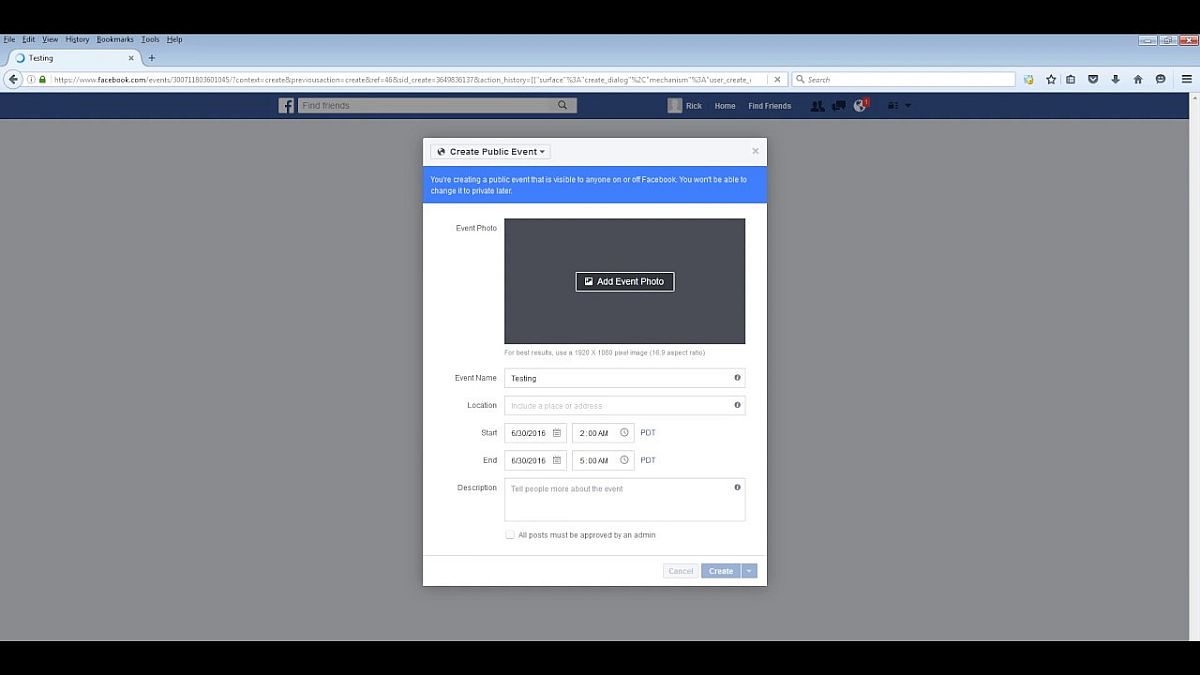This screenshot has height=675, width=1200.
Task: Open the Bookmarks menu in Firefox
Action: (115, 39)
